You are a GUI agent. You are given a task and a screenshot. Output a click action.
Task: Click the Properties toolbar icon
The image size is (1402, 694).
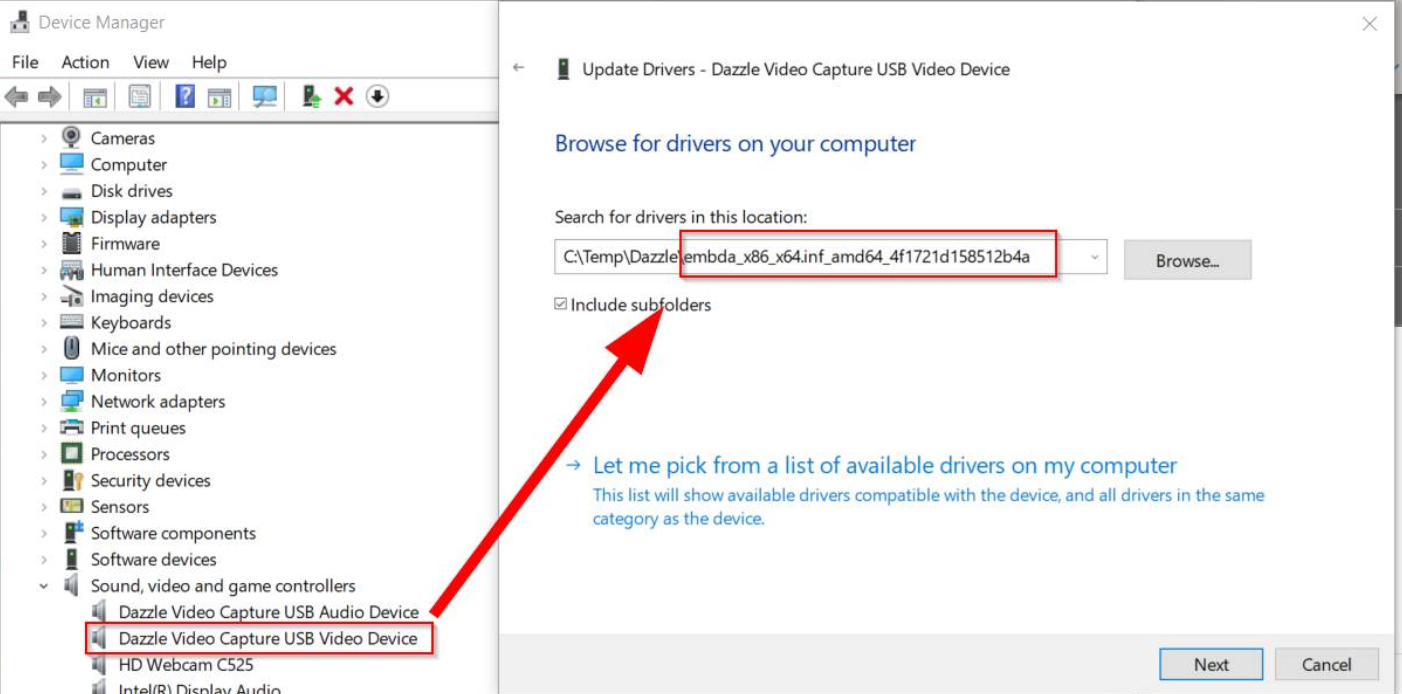(x=140, y=96)
